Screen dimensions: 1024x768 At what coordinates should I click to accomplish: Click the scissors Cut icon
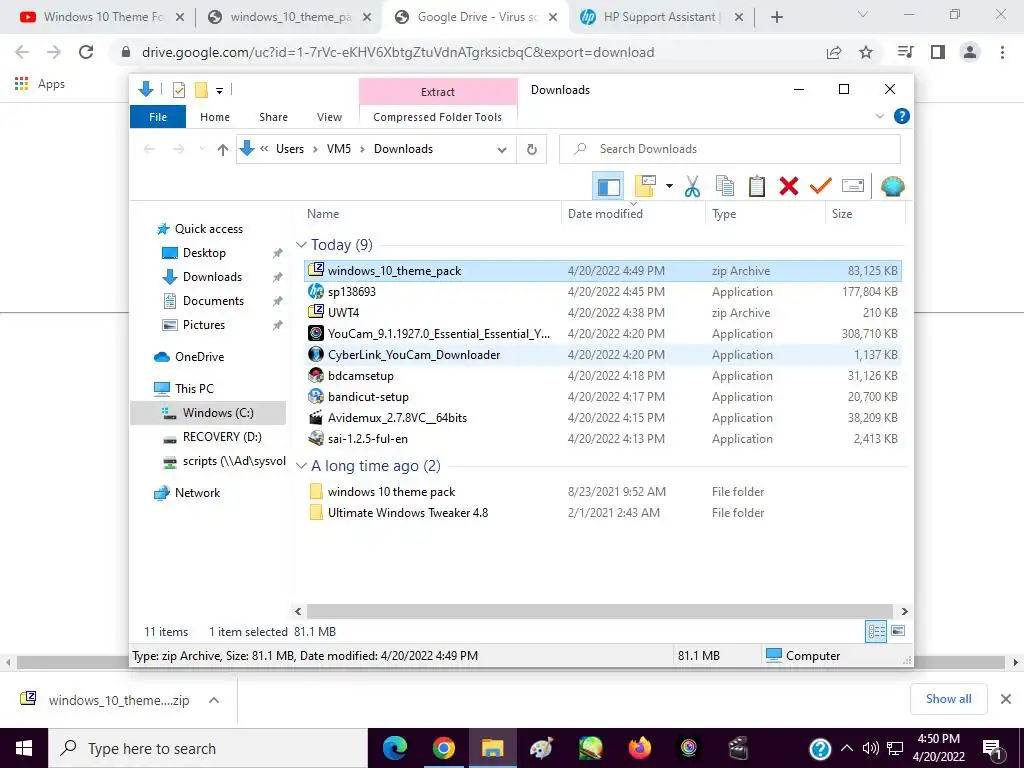tap(692, 187)
